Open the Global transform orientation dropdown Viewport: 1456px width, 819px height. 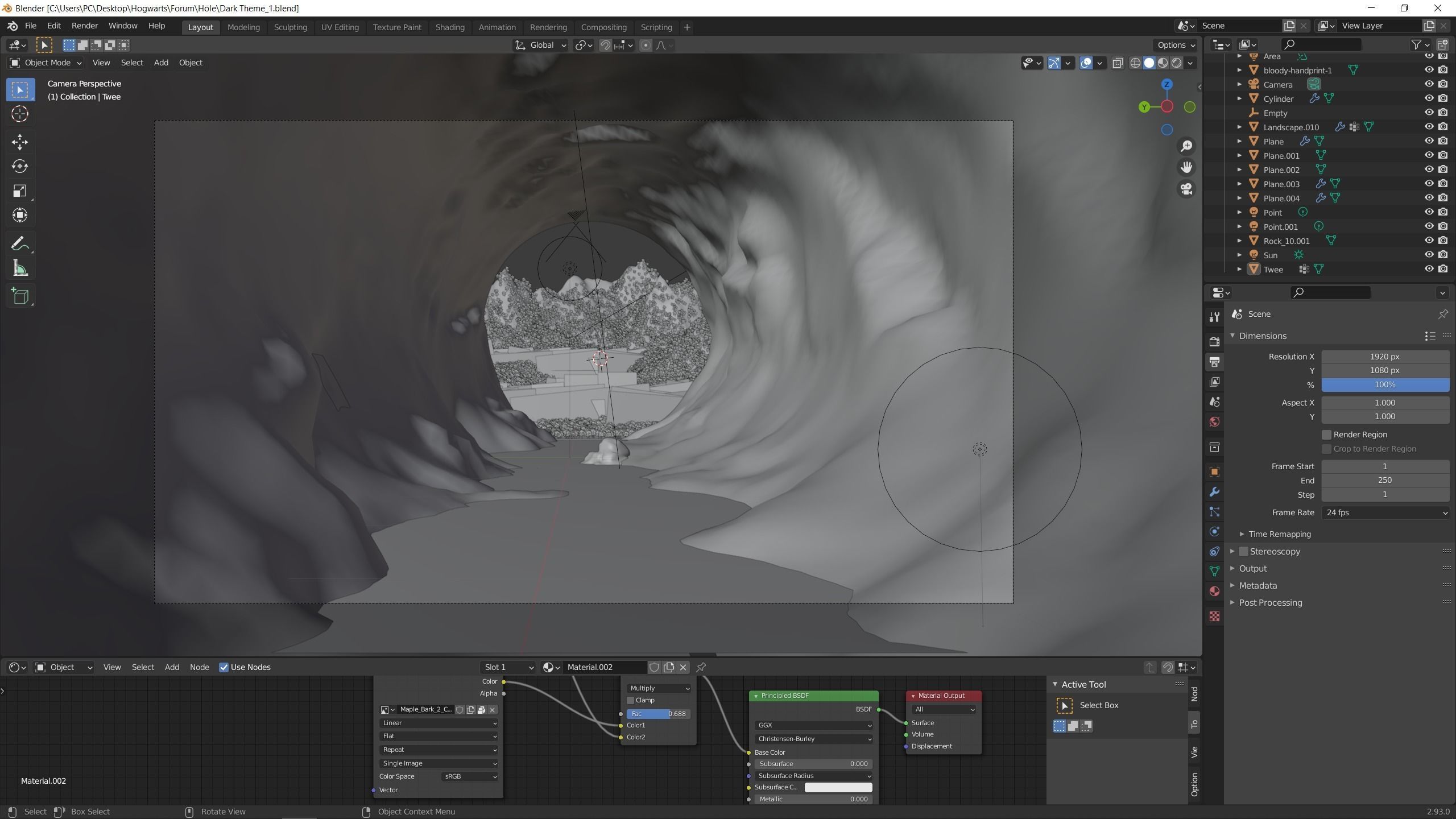541,45
